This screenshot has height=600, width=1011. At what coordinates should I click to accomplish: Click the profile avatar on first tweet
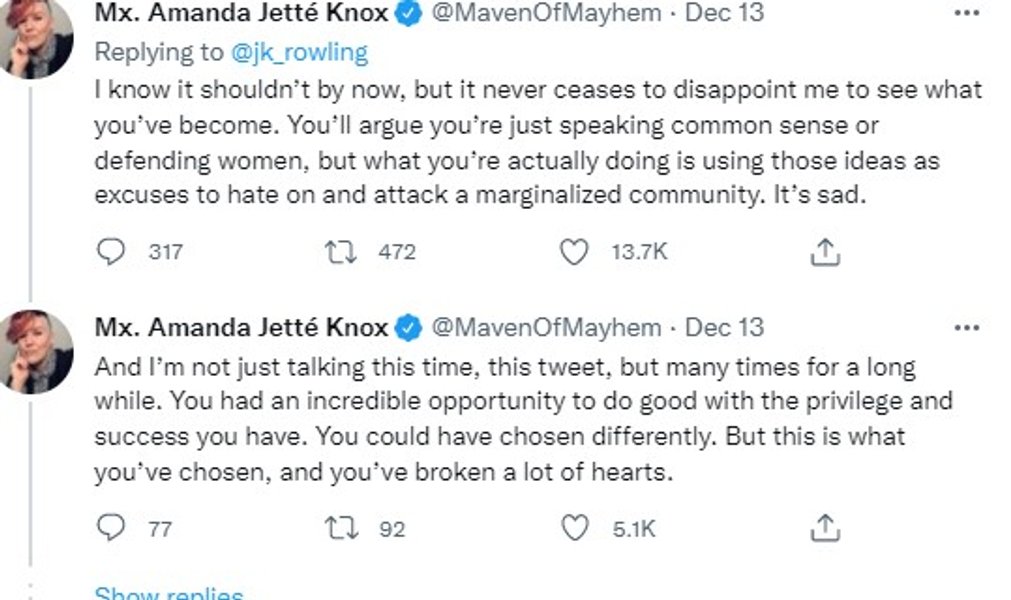(x=39, y=36)
